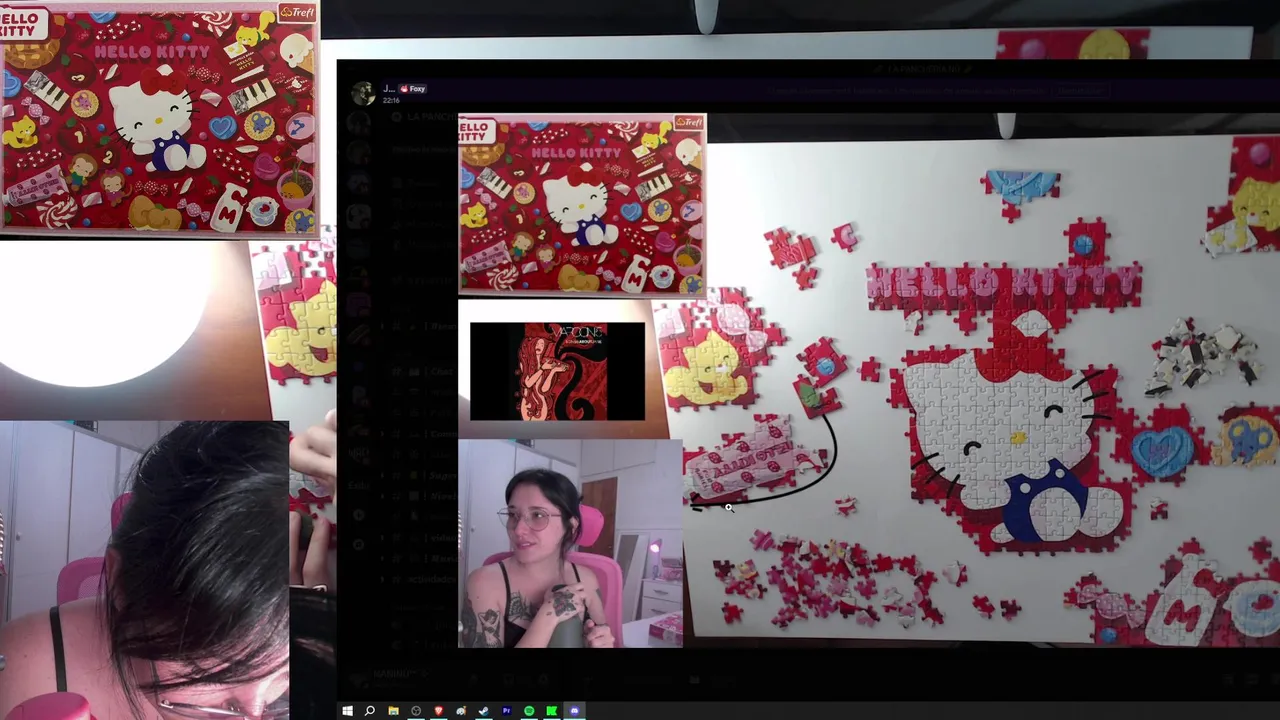Open the green Kick app icon
The image size is (1280, 720).
pos(551,711)
